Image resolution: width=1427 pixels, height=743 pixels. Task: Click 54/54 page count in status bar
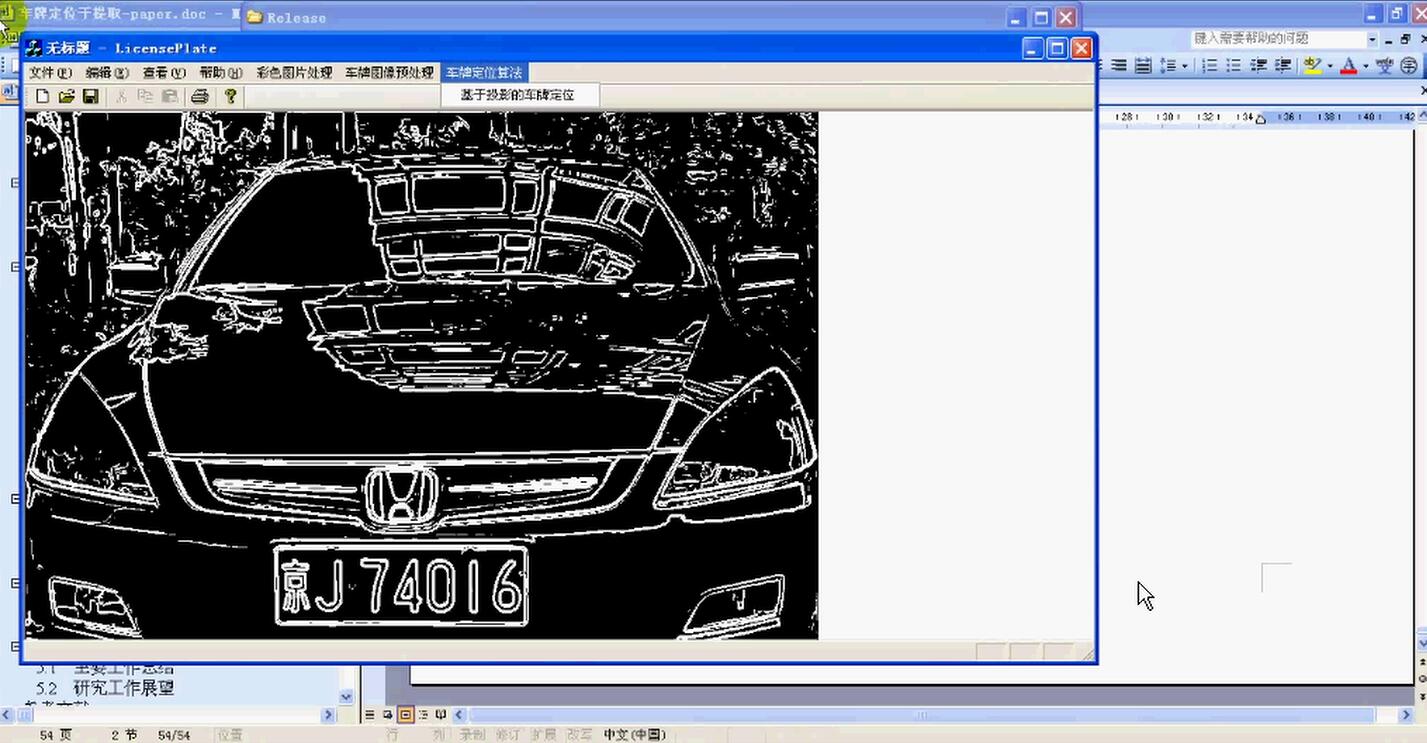(174, 734)
